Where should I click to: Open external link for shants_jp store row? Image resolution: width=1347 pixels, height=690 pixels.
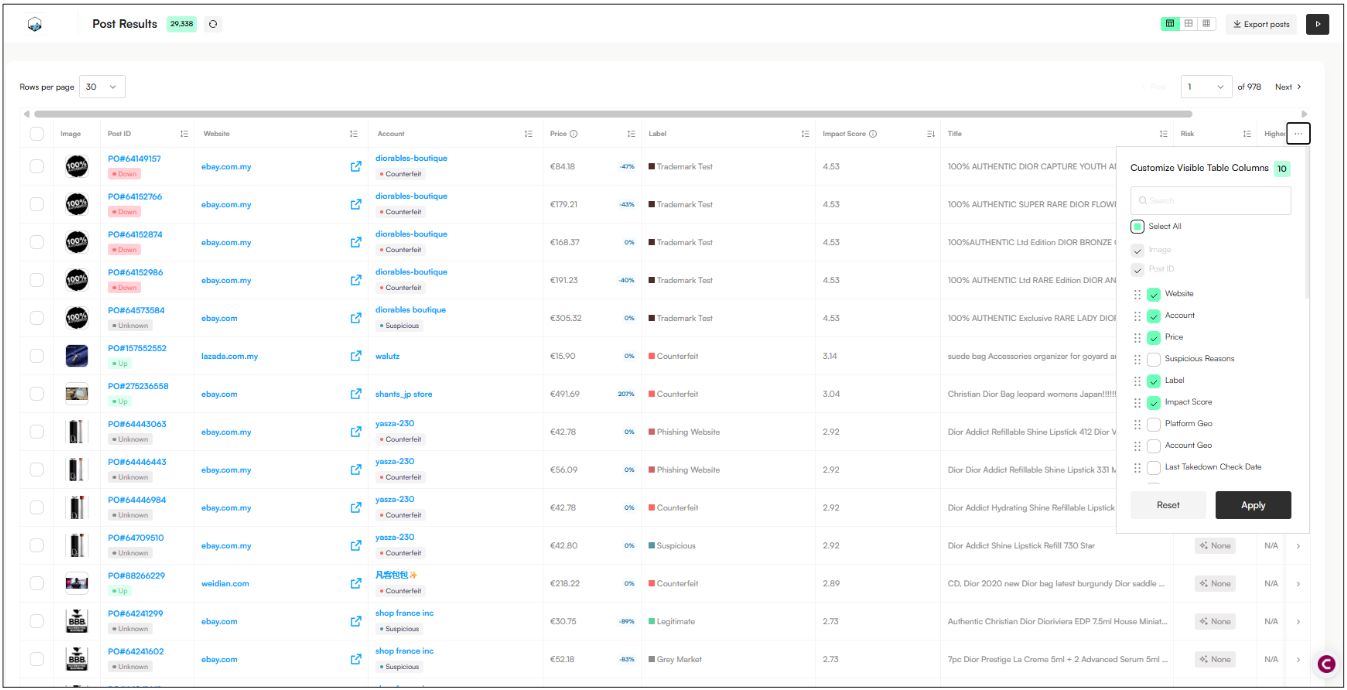coord(355,394)
